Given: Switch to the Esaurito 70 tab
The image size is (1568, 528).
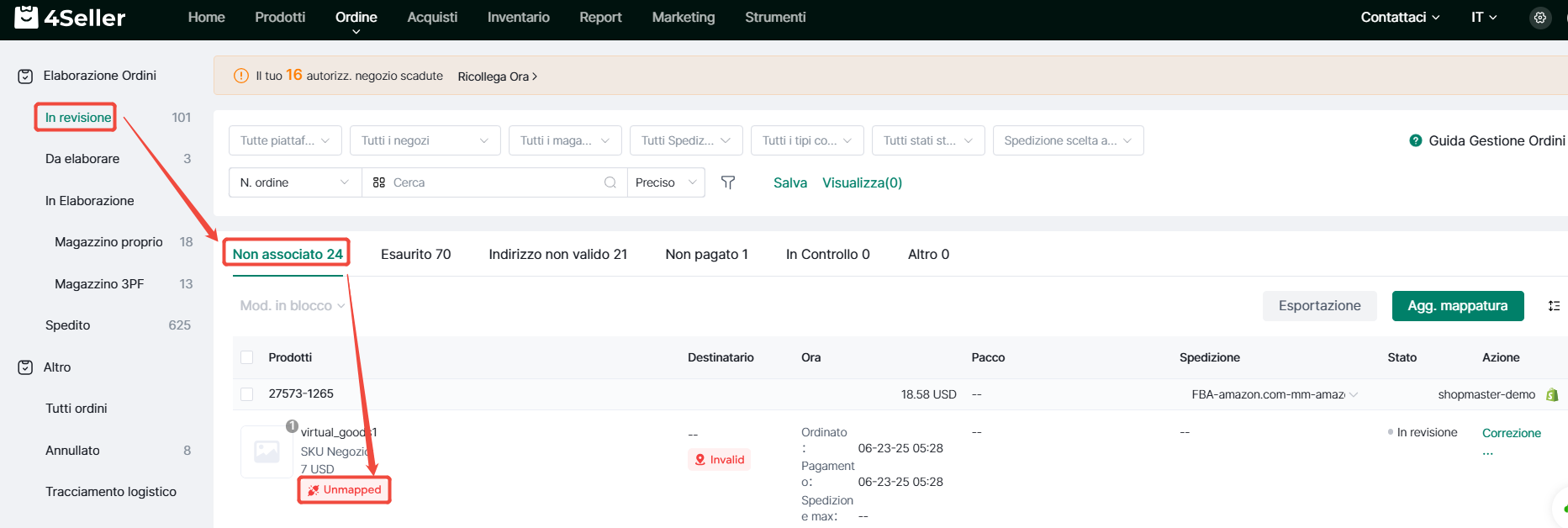Looking at the screenshot, I should click(x=415, y=254).
